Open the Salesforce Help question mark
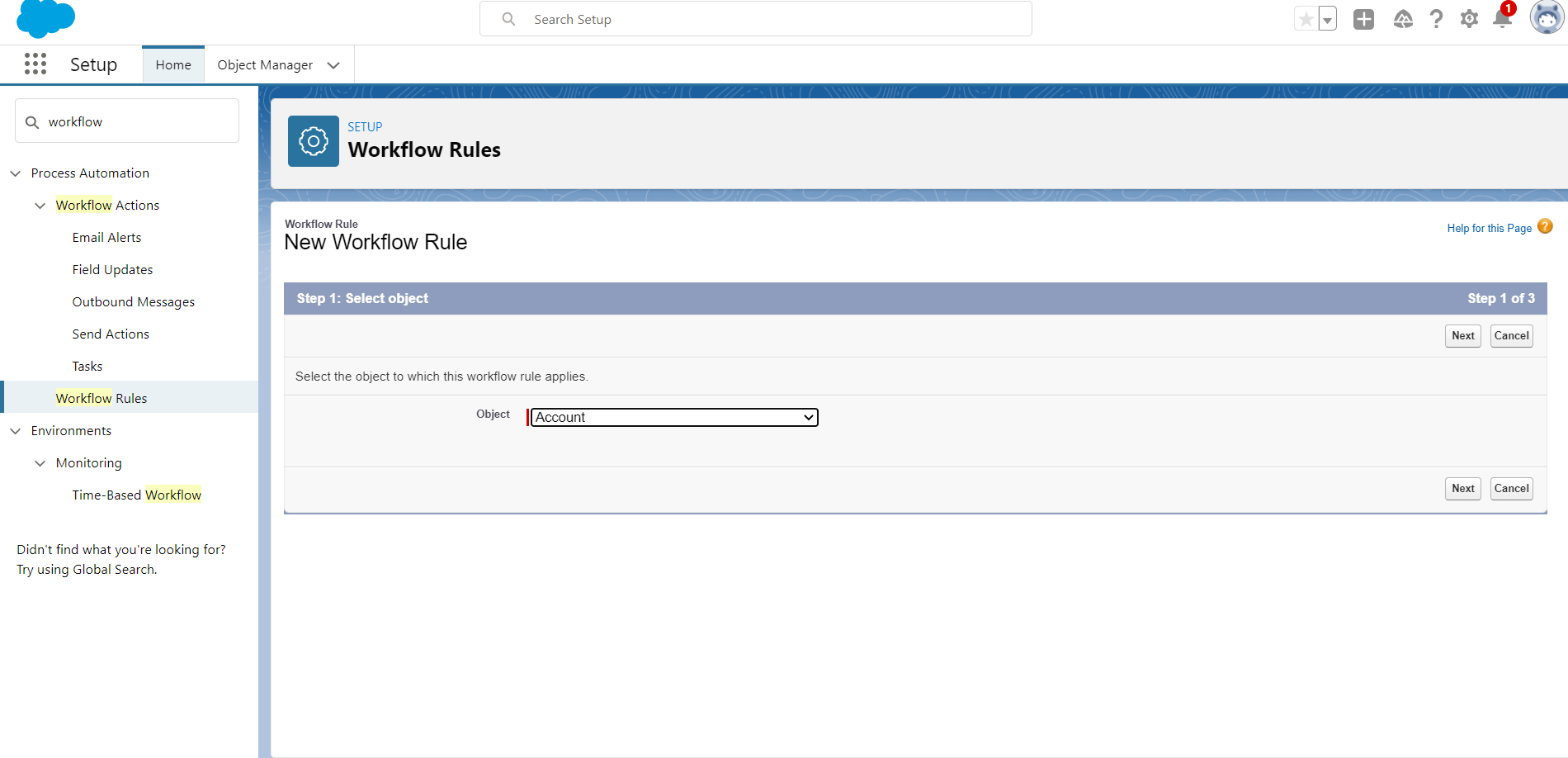The image size is (1568, 758). pos(1436,19)
